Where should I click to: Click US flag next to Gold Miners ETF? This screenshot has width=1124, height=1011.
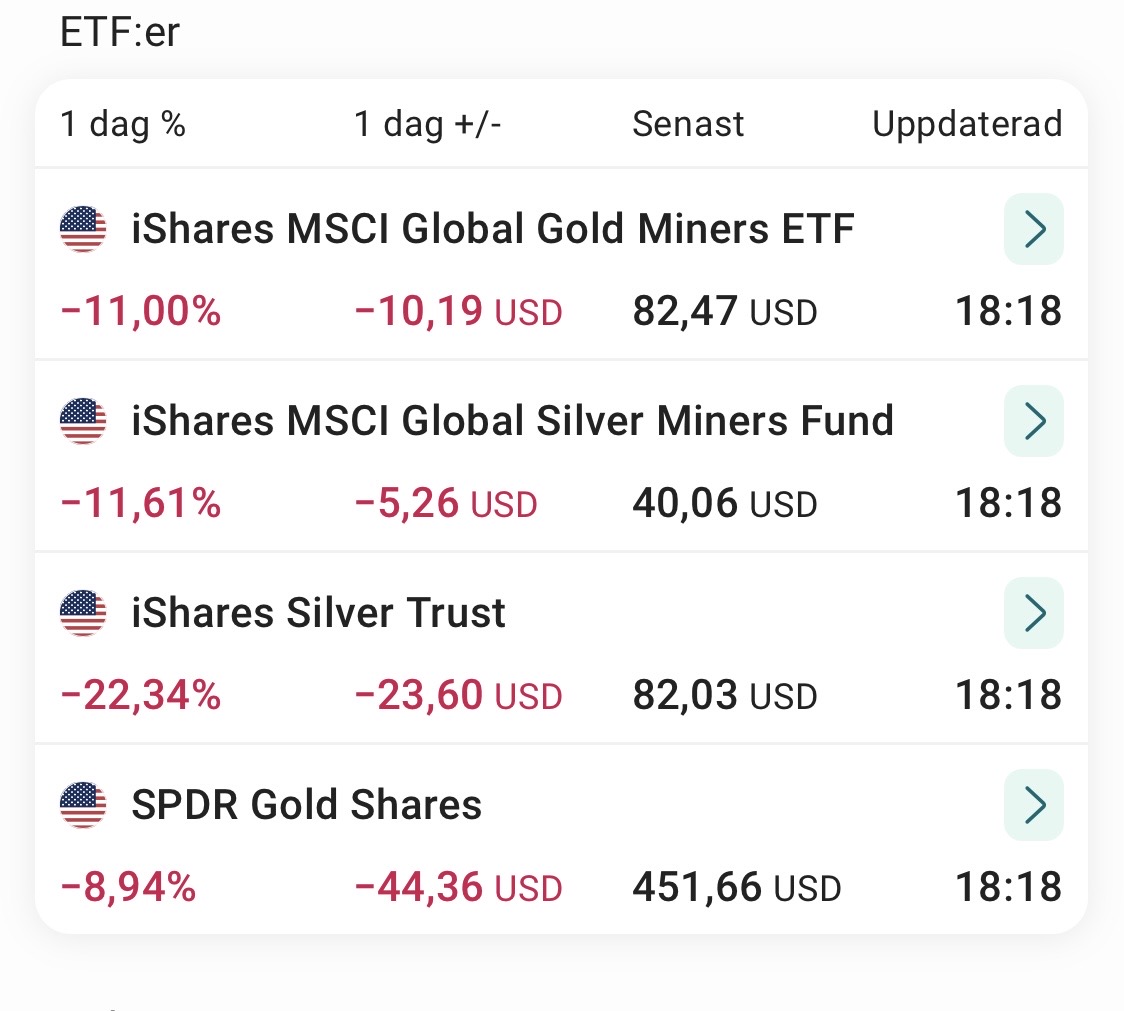[x=83, y=230]
